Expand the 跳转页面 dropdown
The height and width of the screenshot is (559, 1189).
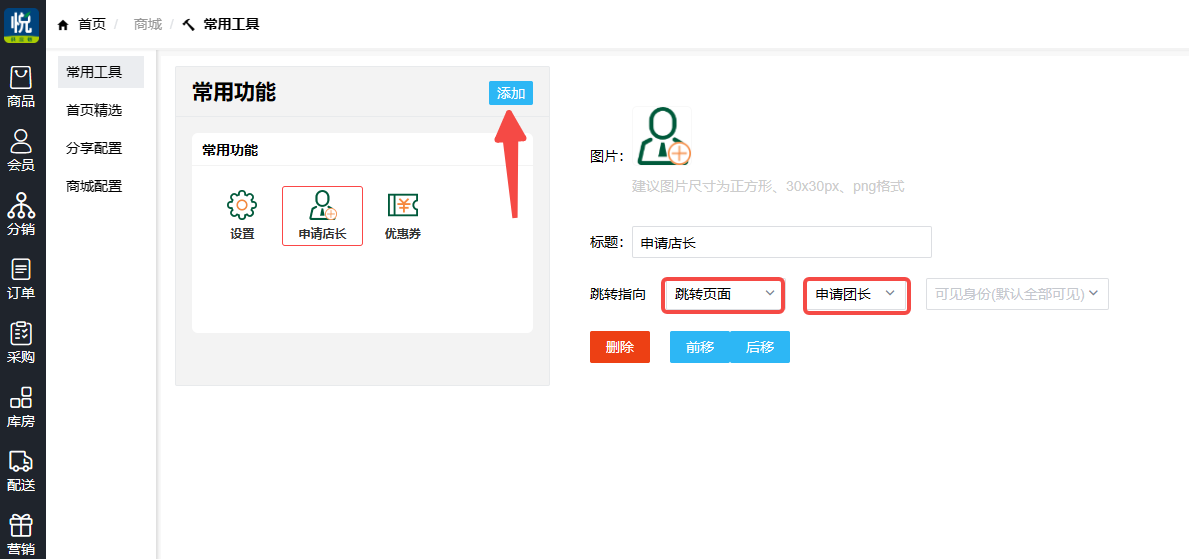723,294
